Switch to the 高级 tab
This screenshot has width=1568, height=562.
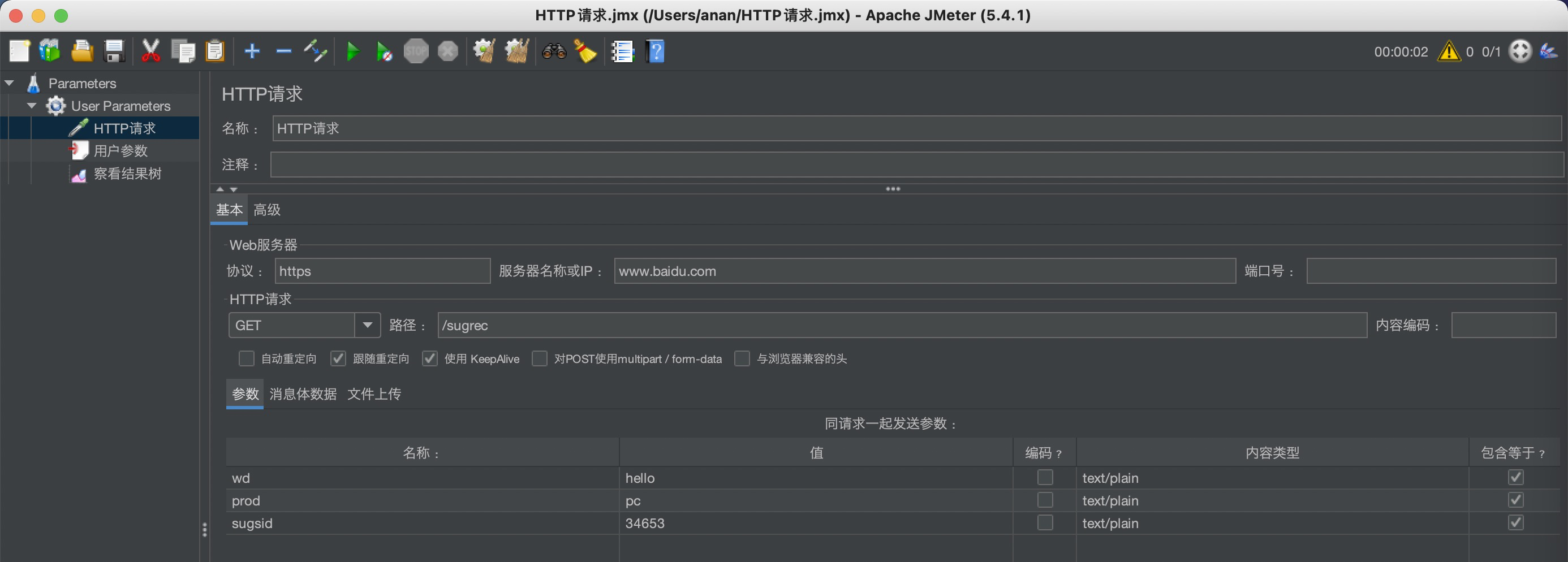click(x=266, y=209)
